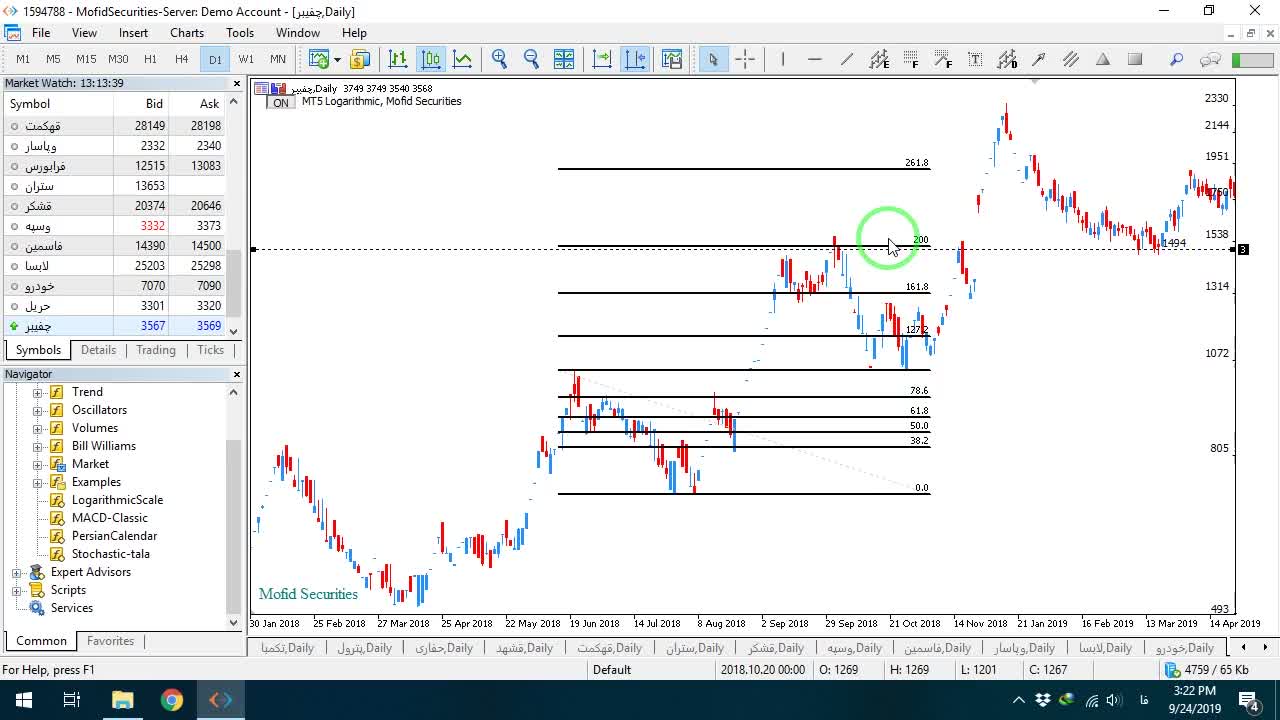Expand the Market node
Viewport: 1280px width, 720px height.
(x=38, y=464)
